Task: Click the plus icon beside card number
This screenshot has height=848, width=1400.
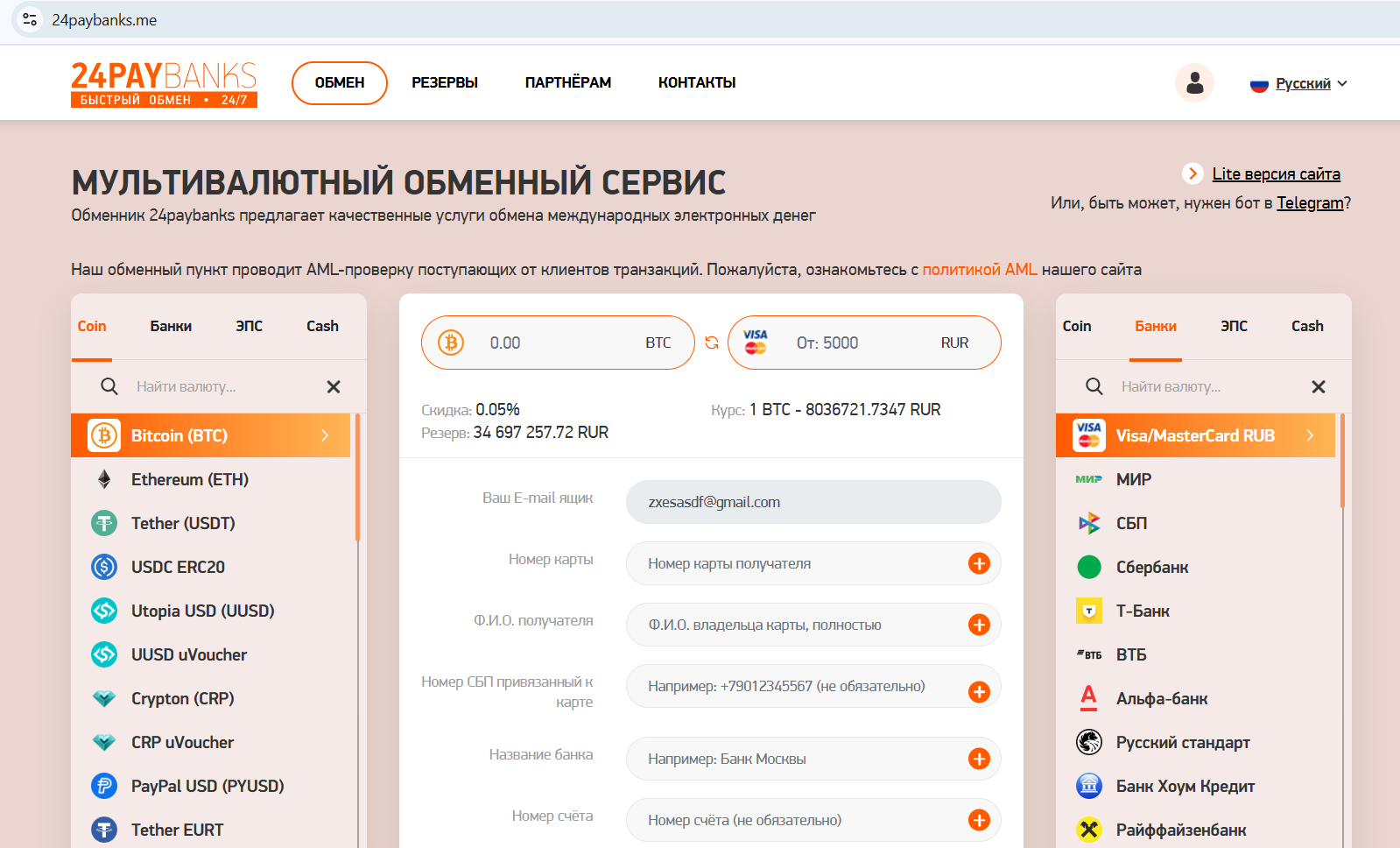Action: 979,563
